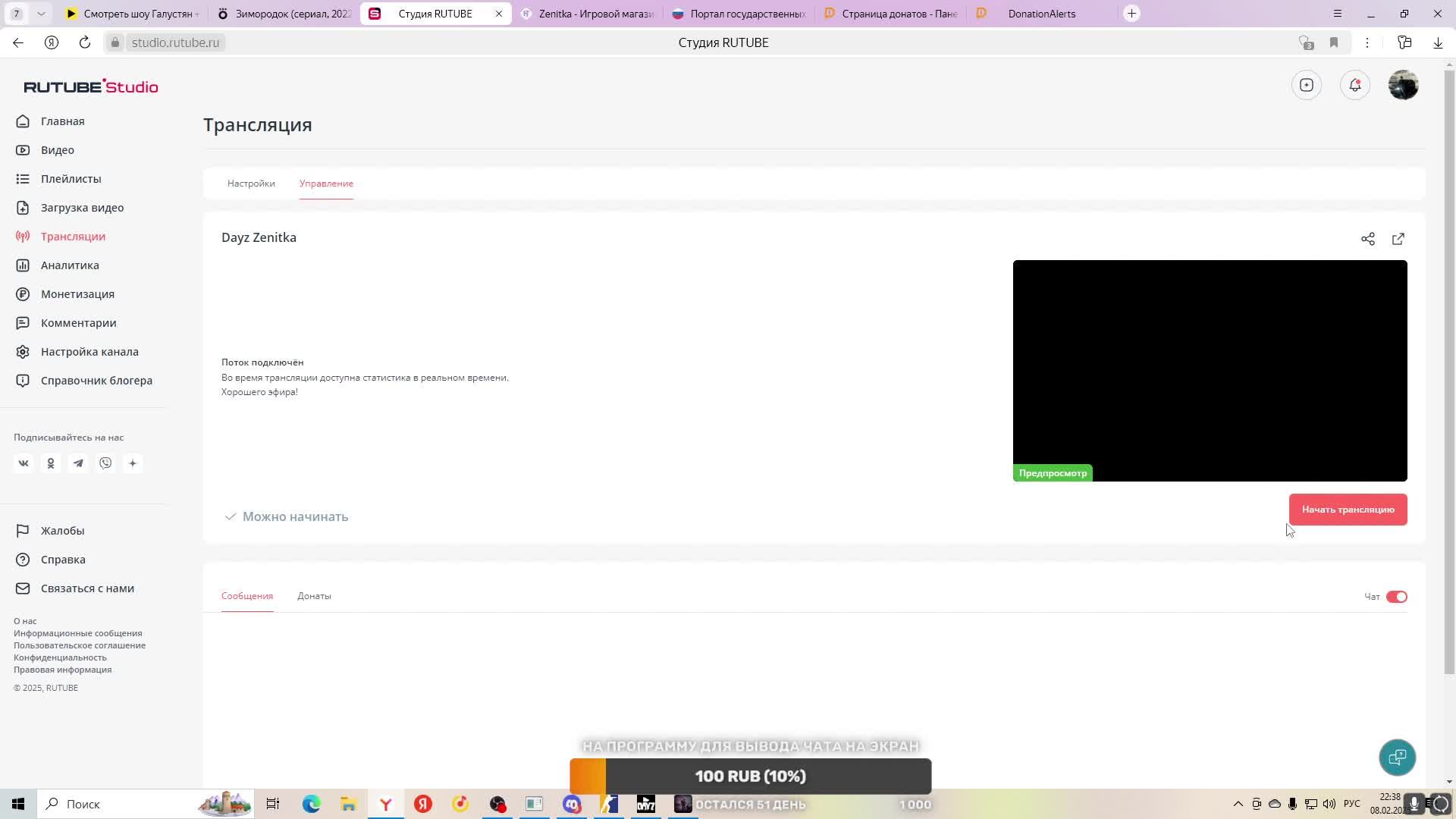Open the Odnoklassniki social link icon
The image size is (1456, 819).
(x=51, y=463)
